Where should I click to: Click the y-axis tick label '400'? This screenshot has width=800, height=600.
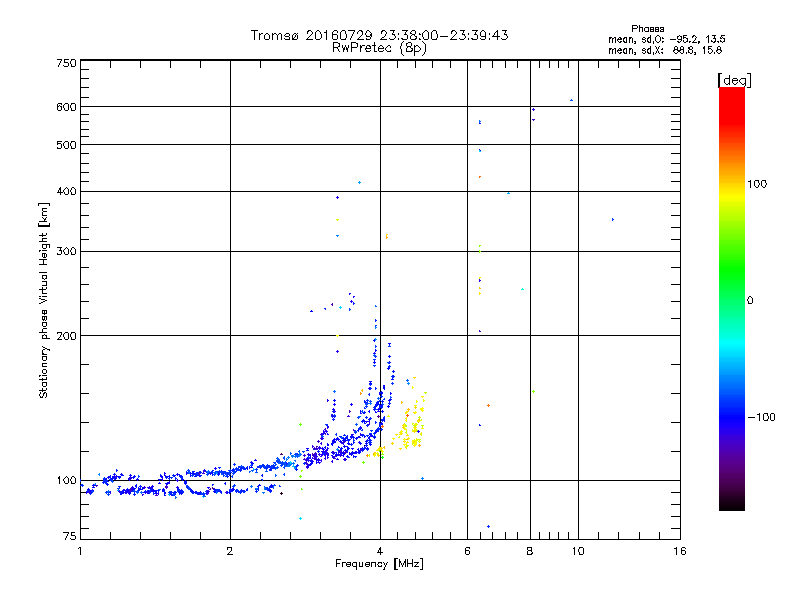click(x=66, y=192)
